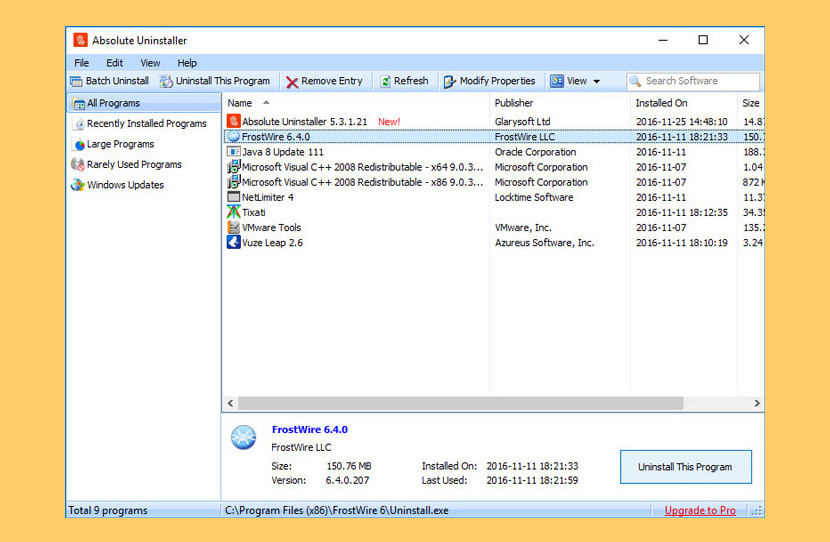Select the NetLimiter 4 row icon
The image size is (830, 542).
[233, 197]
